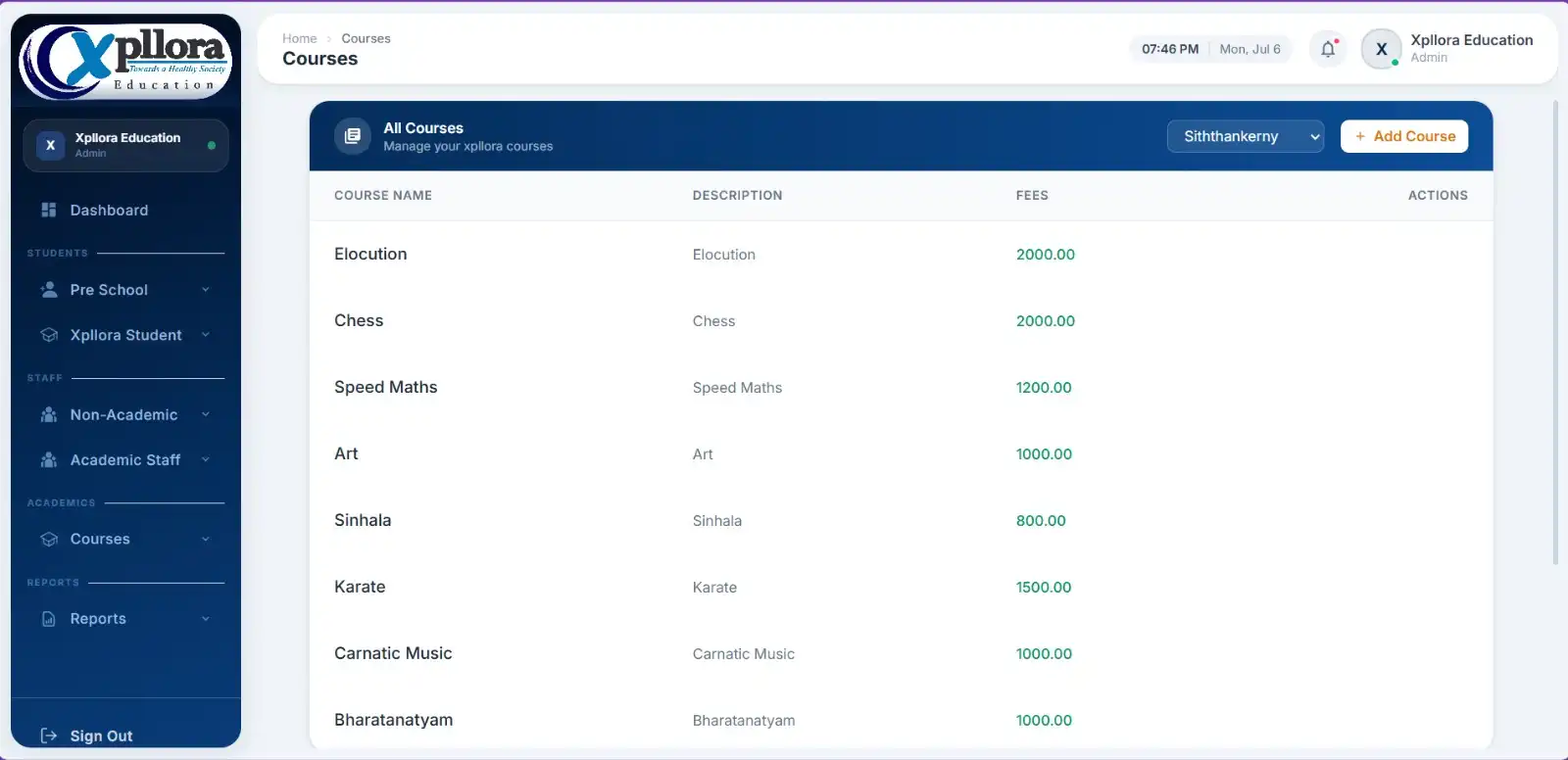The height and width of the screenshot is (760, 1568).
Task: Select the Elocution course name
Action: coord(370,254)
